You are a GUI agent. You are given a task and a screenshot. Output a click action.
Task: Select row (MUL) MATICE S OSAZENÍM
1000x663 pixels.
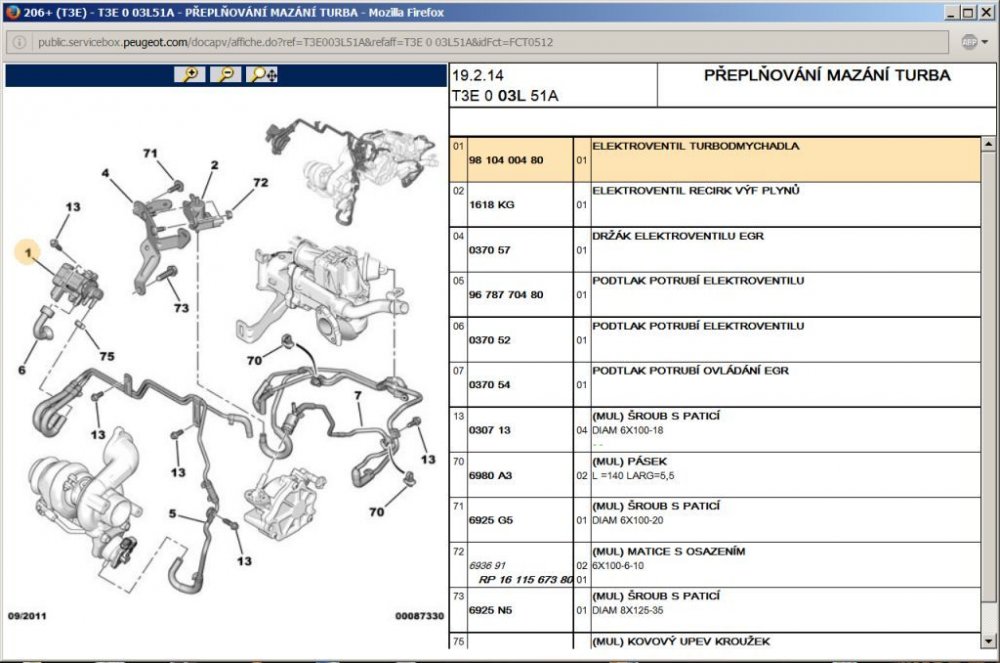pos(715,565)
